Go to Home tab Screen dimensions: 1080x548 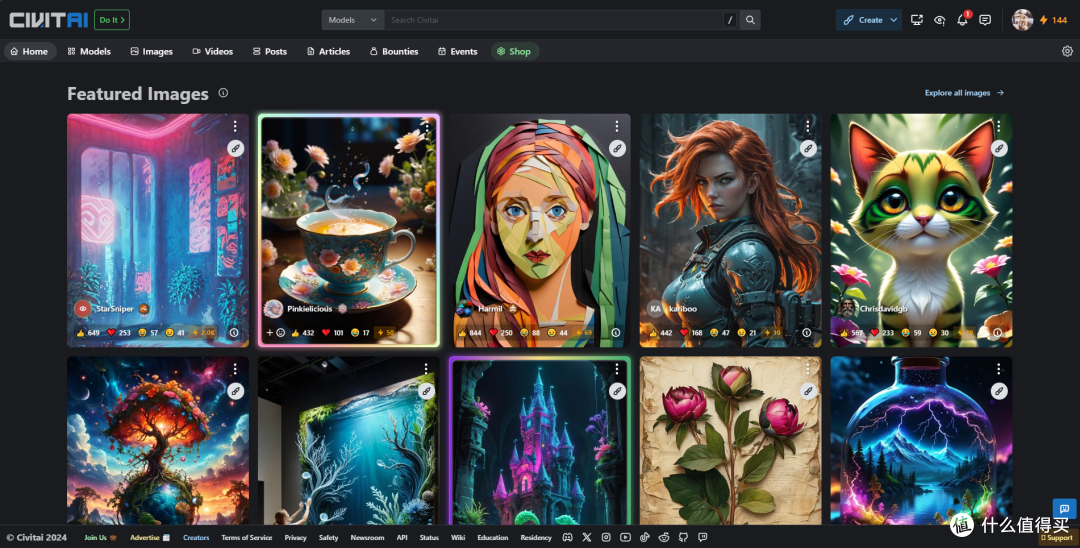point(30,51)
